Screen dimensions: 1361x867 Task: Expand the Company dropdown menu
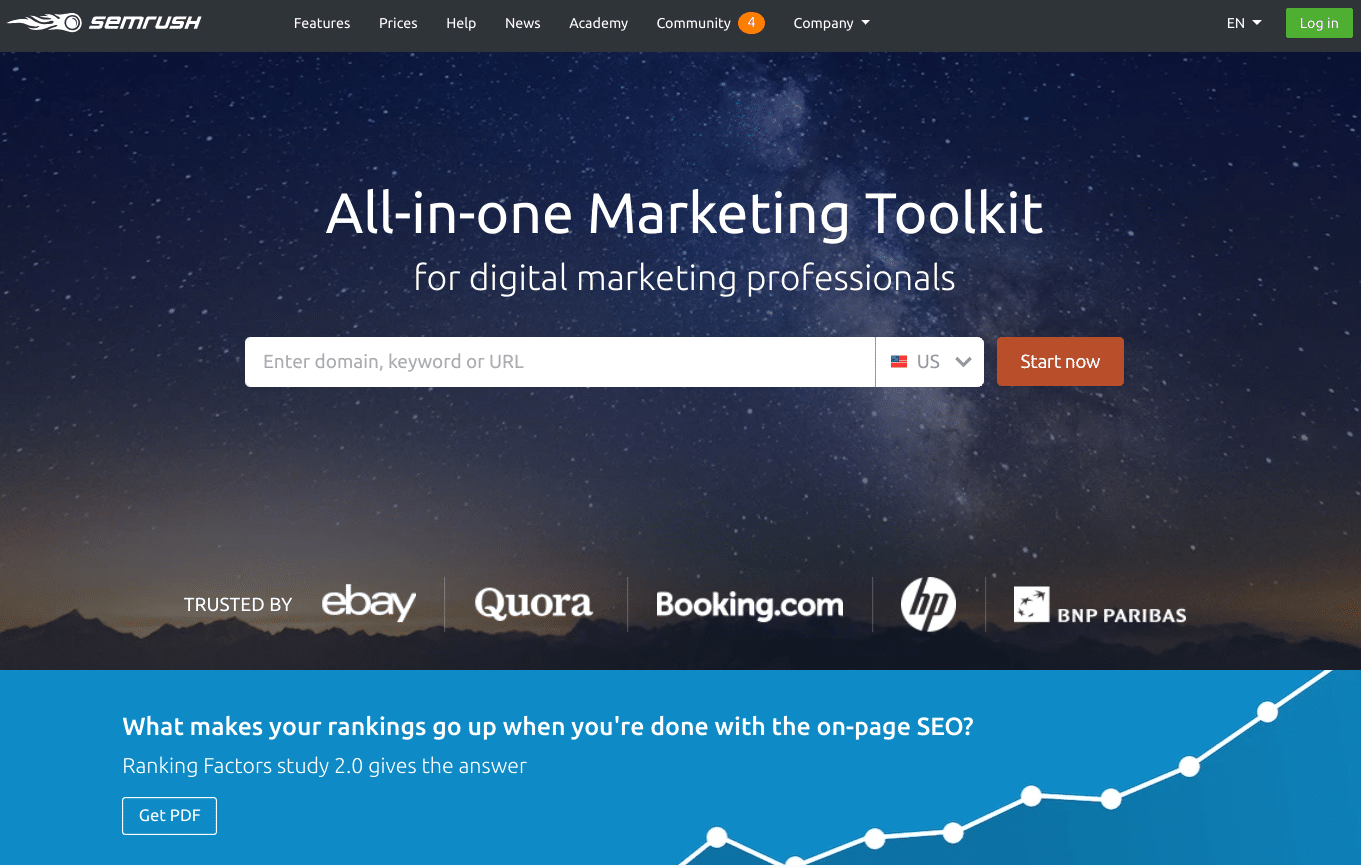pos(831,23)
